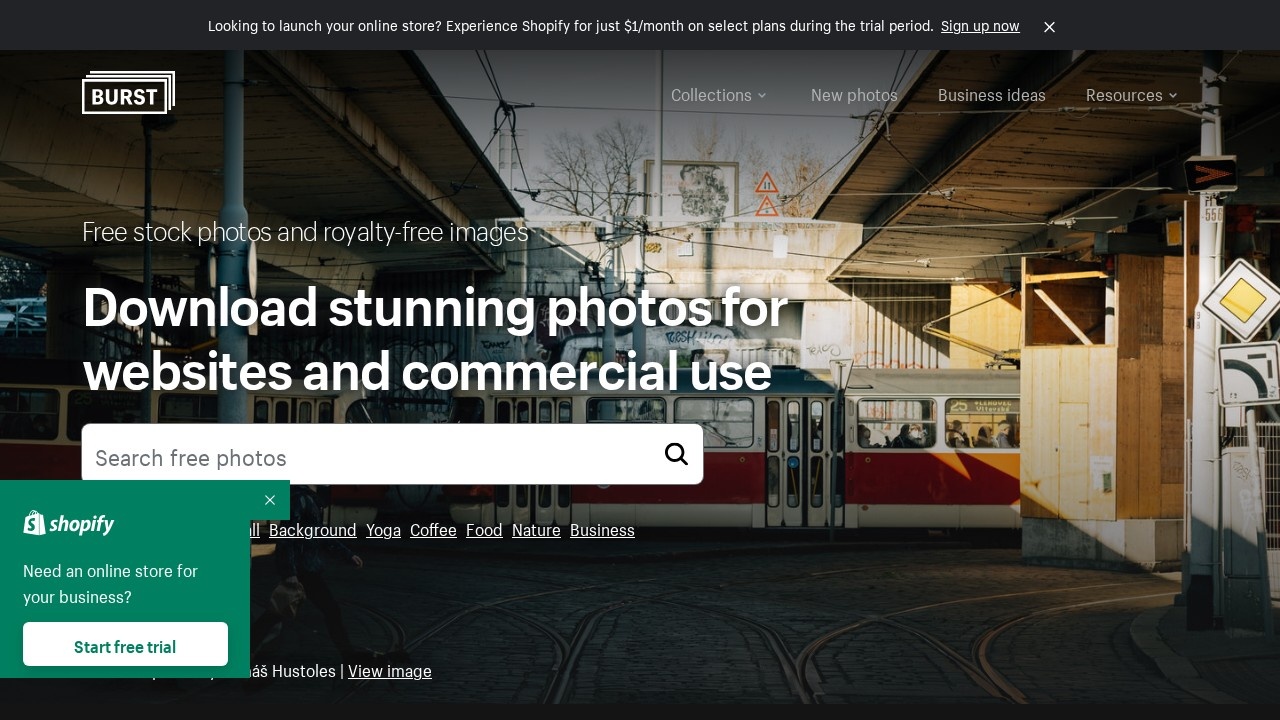Browse the Yoga photo tag

pos(383,530)
